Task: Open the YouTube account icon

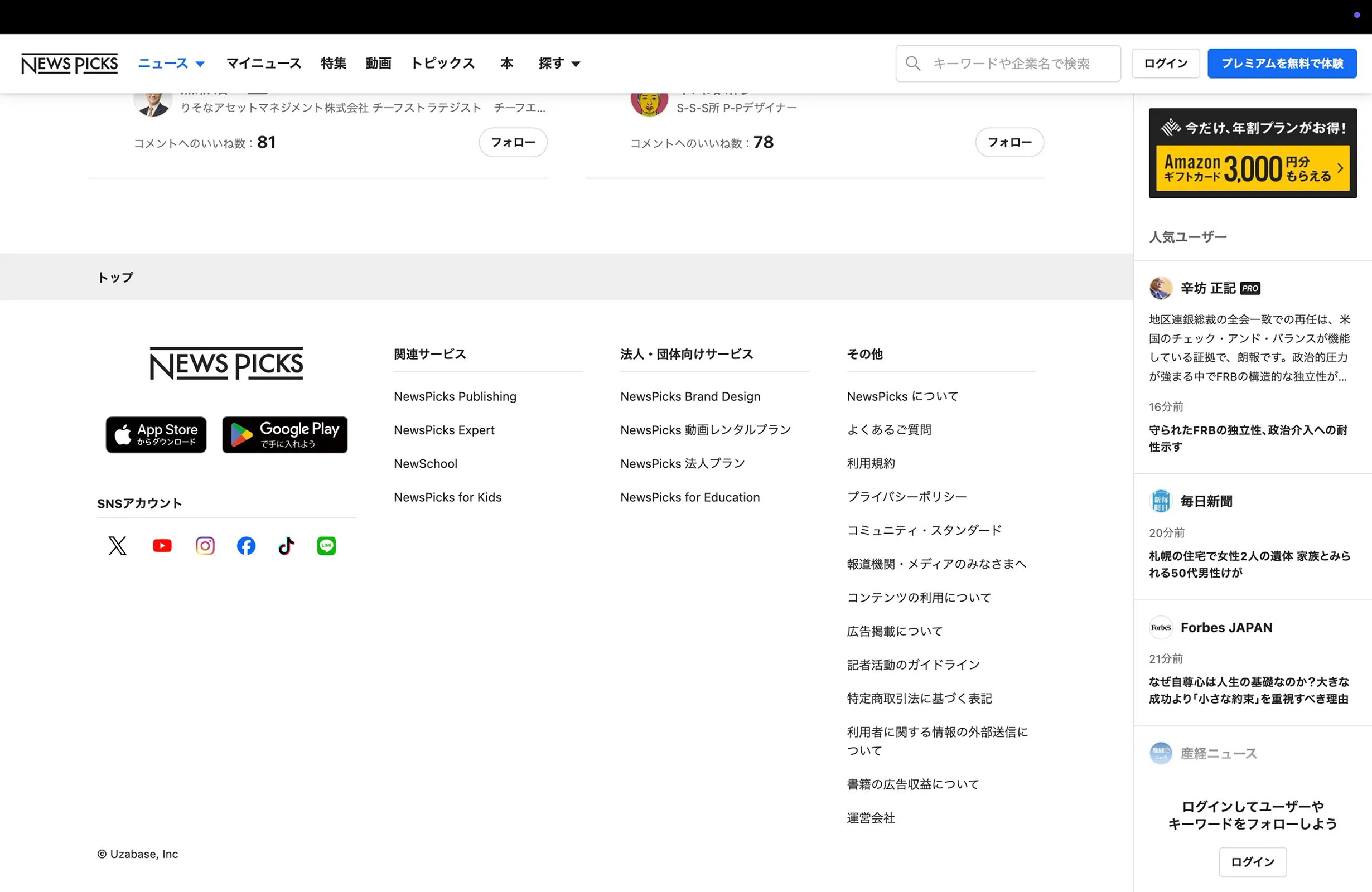Action: pos(162,545)
